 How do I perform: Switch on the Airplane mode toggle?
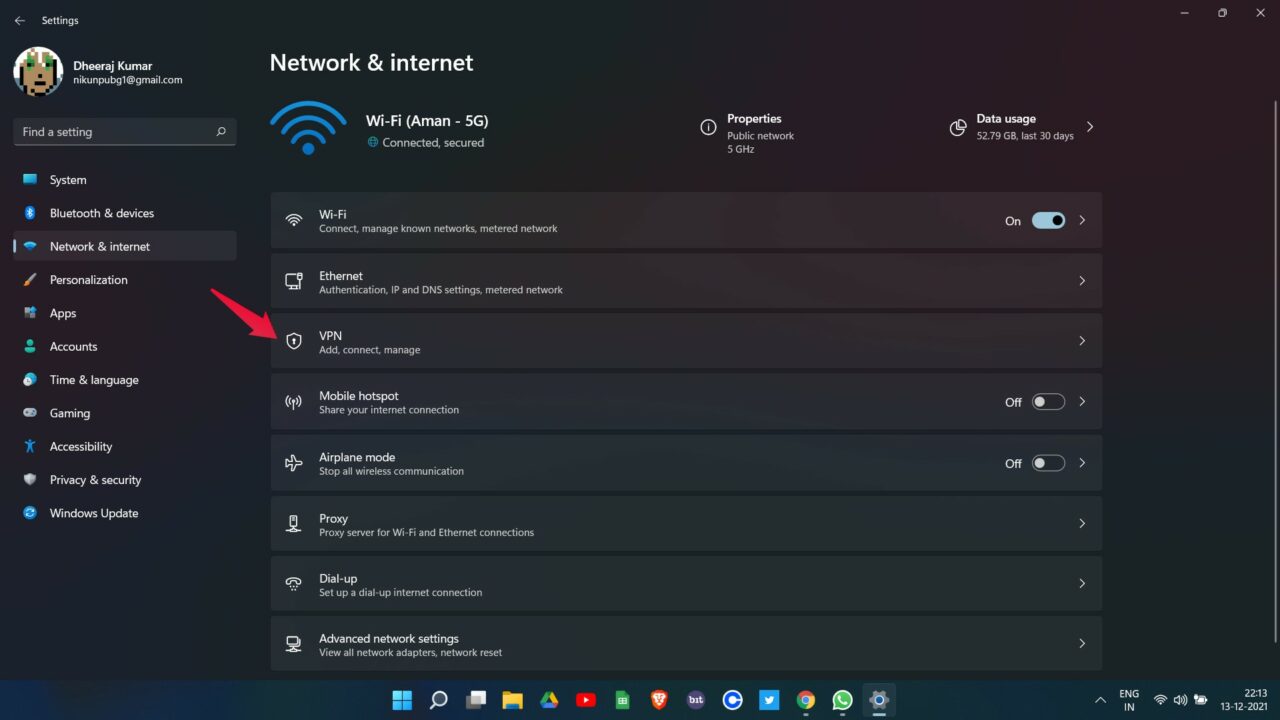click(1048, 463)
